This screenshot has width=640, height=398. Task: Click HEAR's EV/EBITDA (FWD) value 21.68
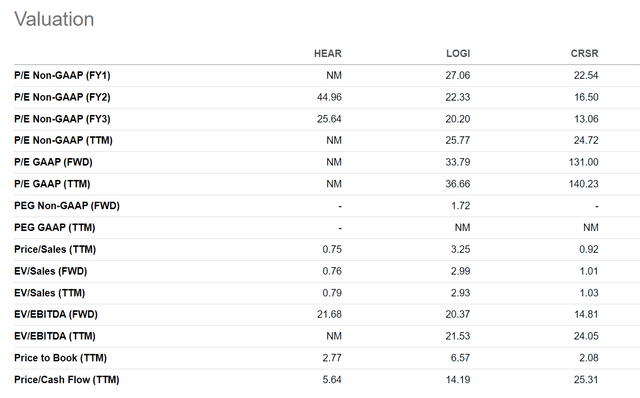[329, 314]
